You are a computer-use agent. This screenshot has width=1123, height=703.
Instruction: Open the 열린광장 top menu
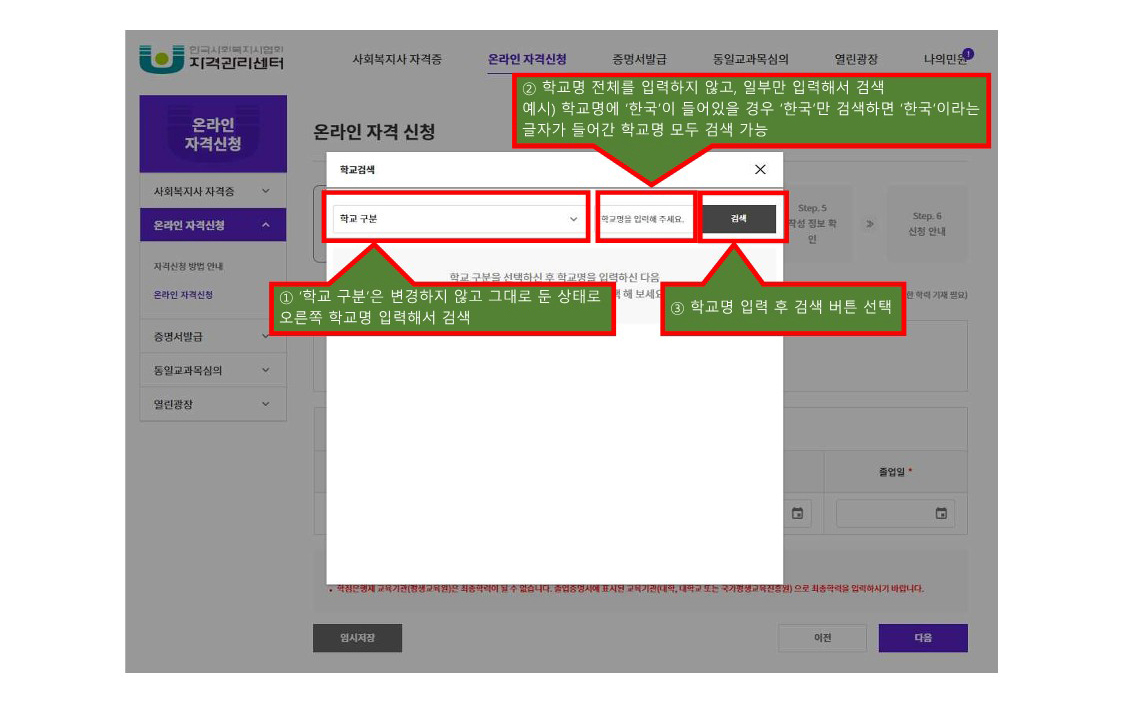click(x=856, y=59)
